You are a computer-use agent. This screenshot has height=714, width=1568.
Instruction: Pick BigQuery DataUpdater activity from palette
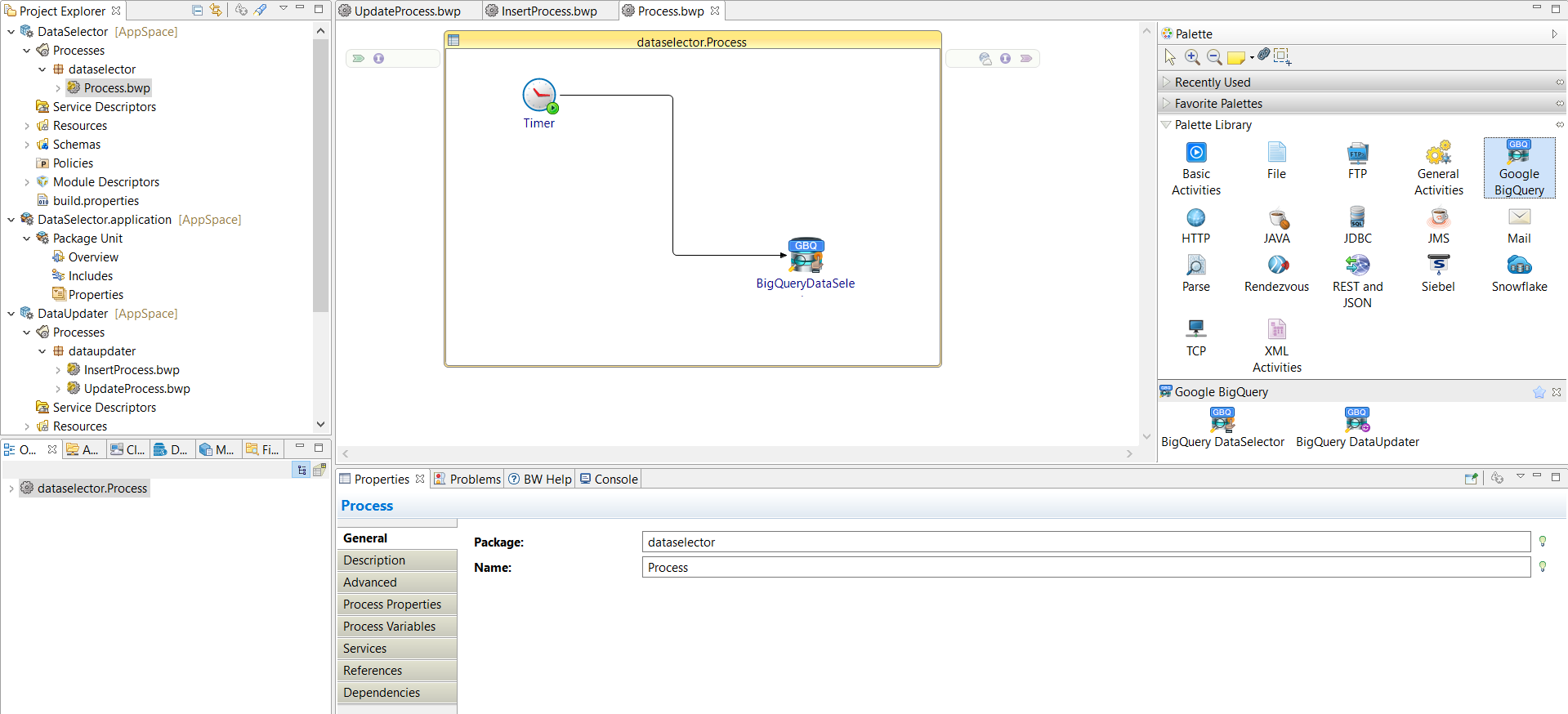(1357, 429)
